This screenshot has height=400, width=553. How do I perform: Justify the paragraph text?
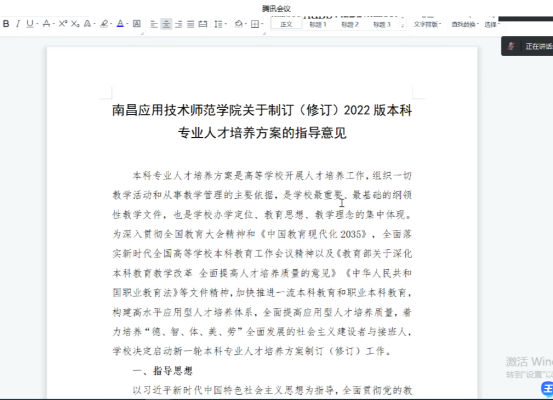coord(190,24)
